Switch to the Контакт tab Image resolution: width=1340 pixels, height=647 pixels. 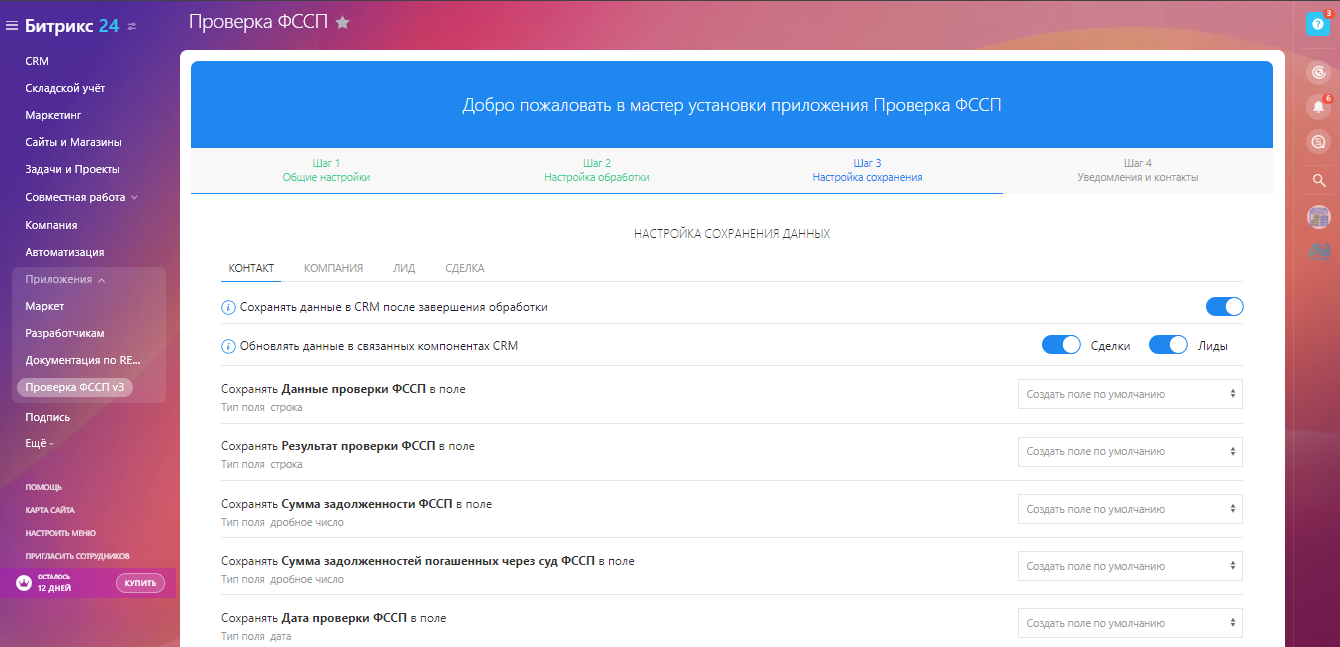pyautogui.click(x=251, y=268)
